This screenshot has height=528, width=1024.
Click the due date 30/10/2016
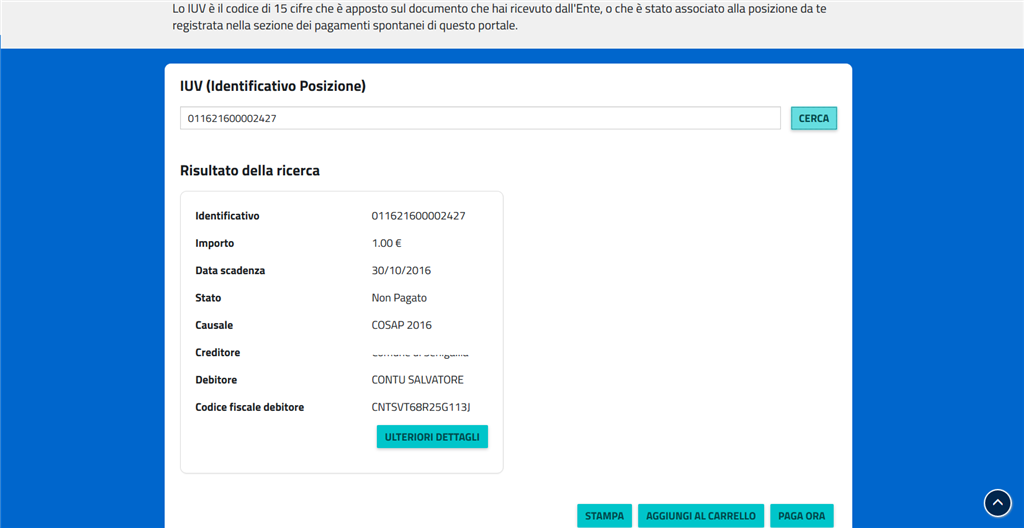coord(401,271)
